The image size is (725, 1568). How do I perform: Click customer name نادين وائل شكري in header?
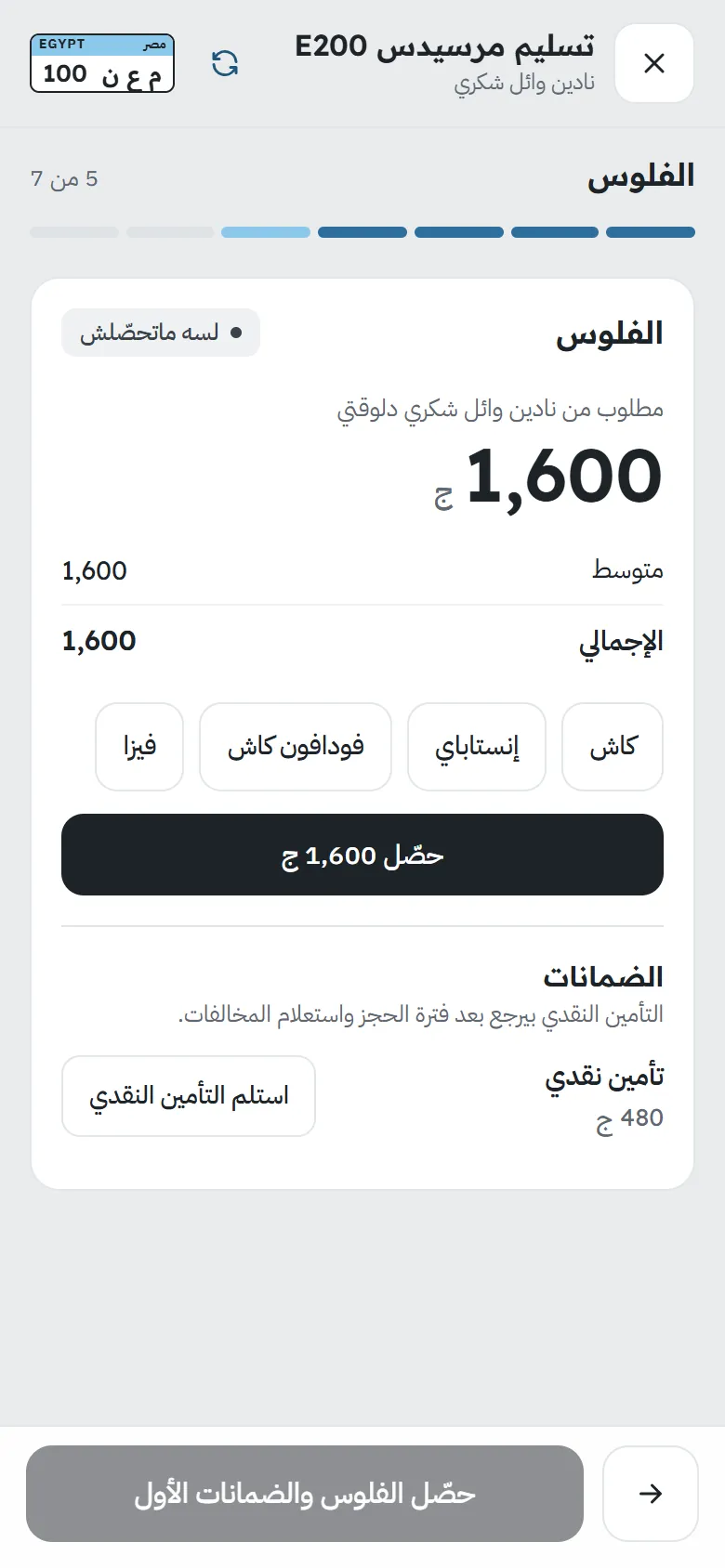[524, 84]
